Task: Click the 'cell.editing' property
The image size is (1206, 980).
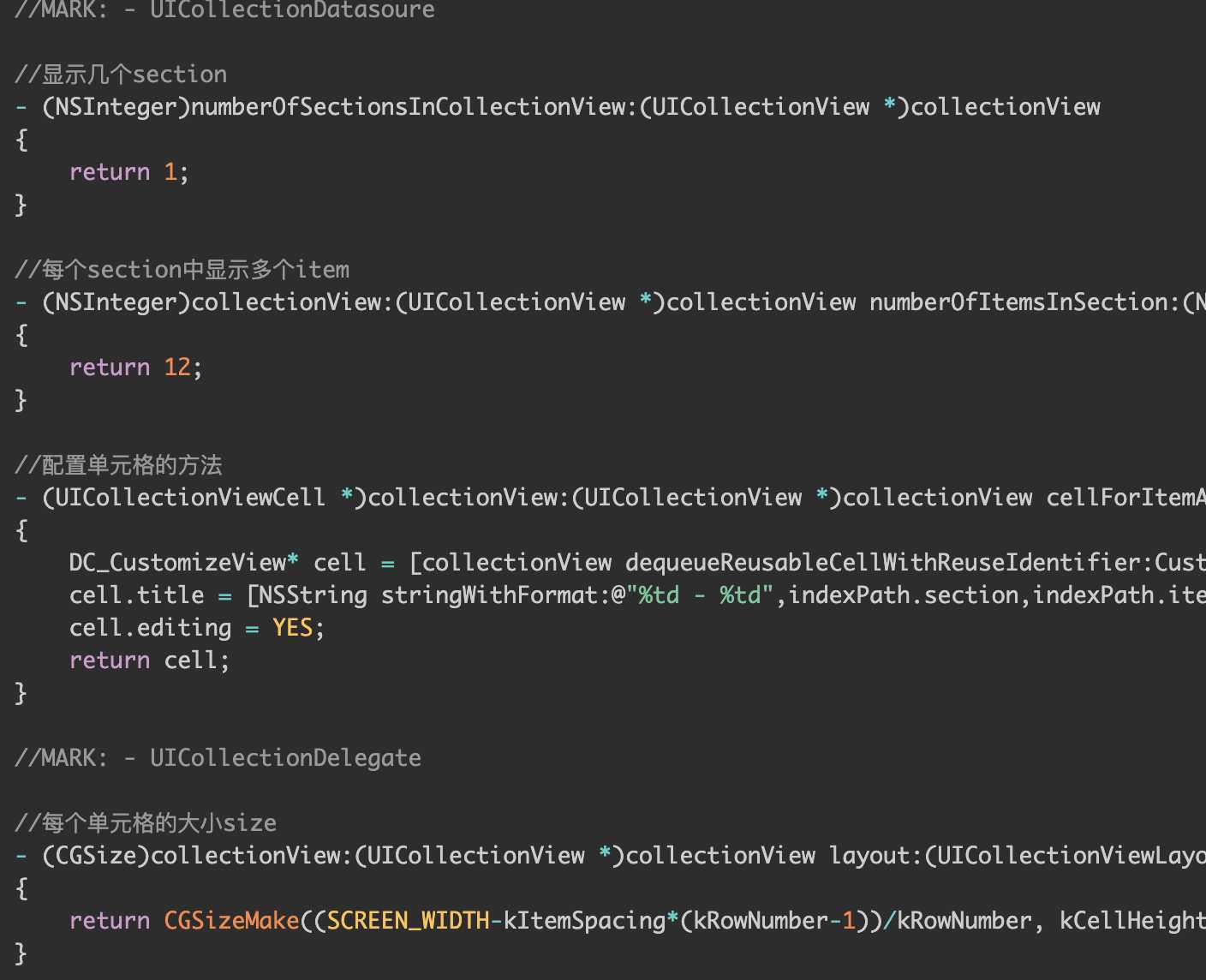Action: (x=150, y=628)
